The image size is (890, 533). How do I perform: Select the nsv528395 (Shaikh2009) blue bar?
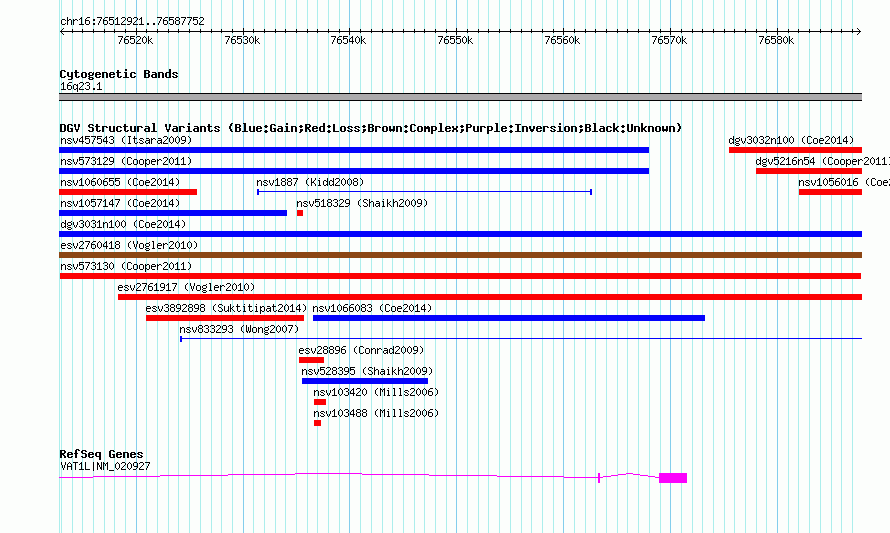pos(365,381)
